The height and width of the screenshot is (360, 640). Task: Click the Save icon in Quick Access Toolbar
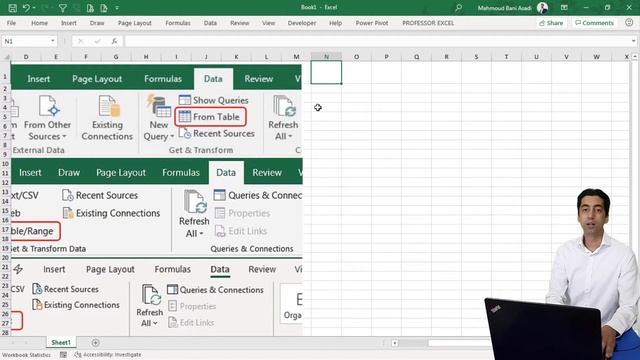[13, 8]
